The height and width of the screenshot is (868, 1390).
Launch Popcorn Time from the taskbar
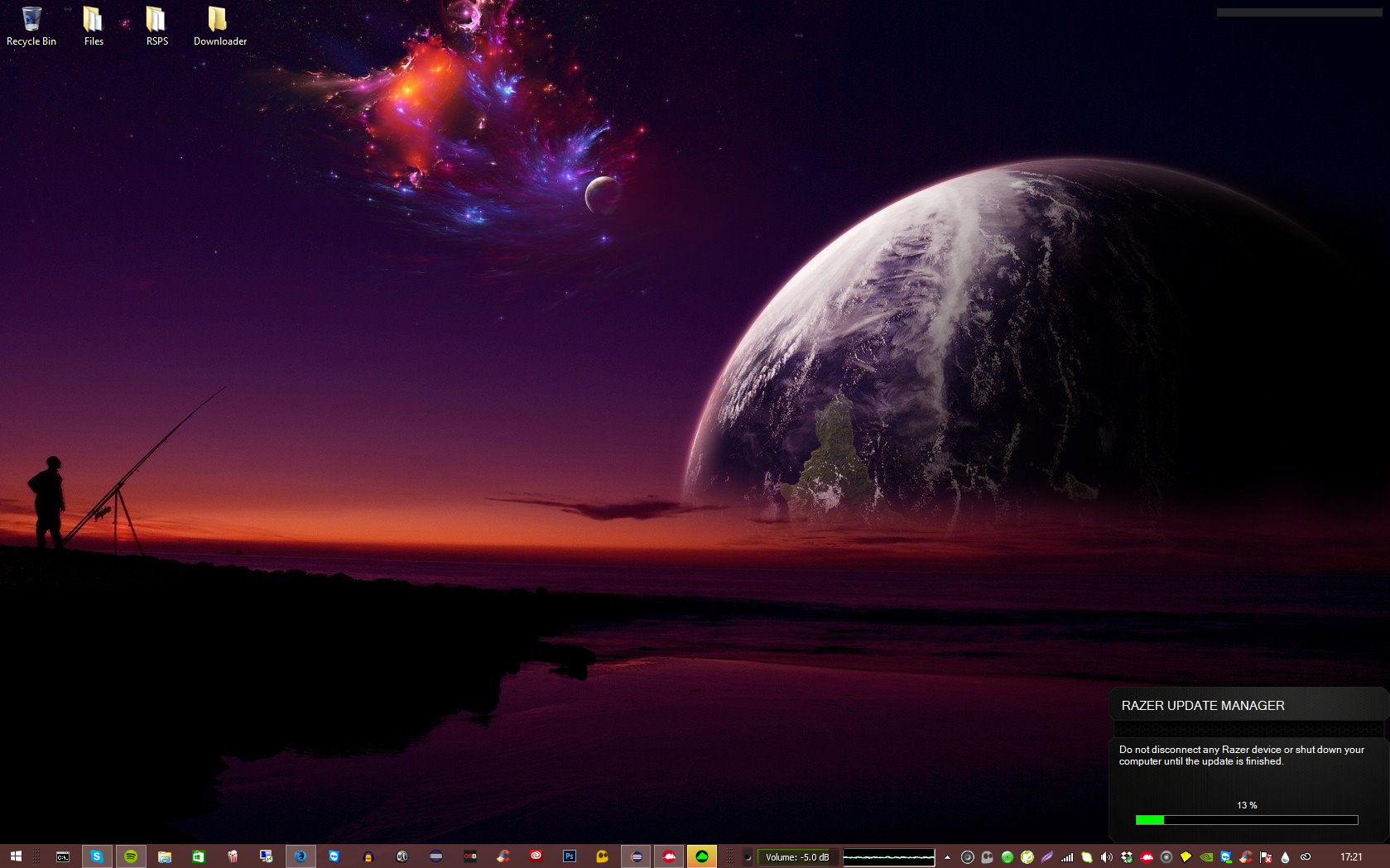[233, 856]
